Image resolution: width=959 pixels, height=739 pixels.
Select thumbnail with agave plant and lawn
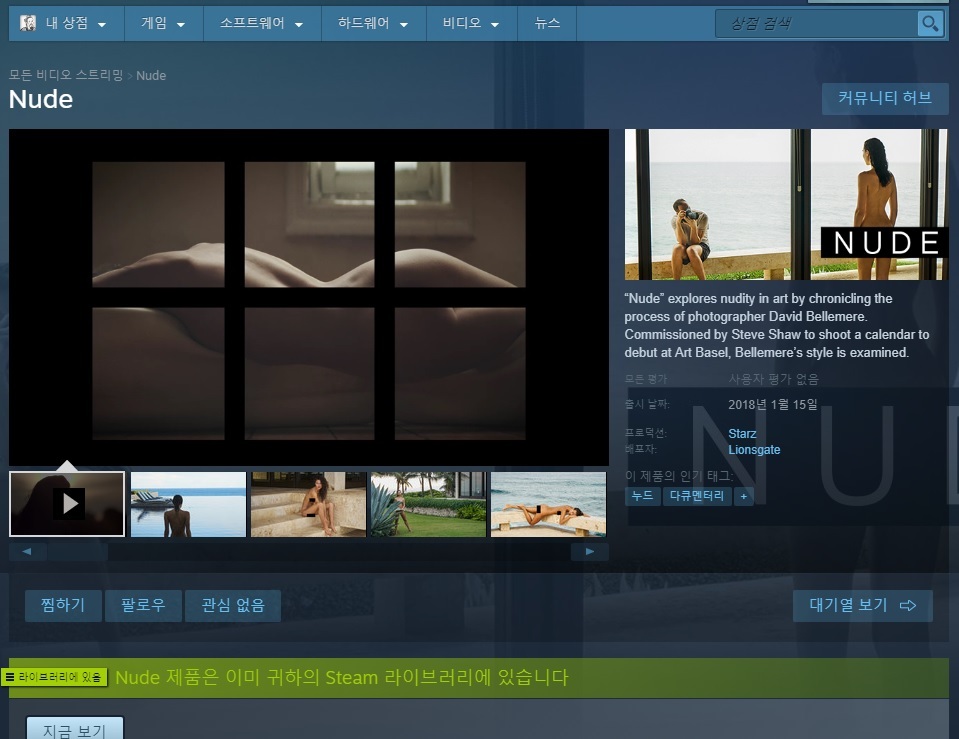tap(428, 504)
